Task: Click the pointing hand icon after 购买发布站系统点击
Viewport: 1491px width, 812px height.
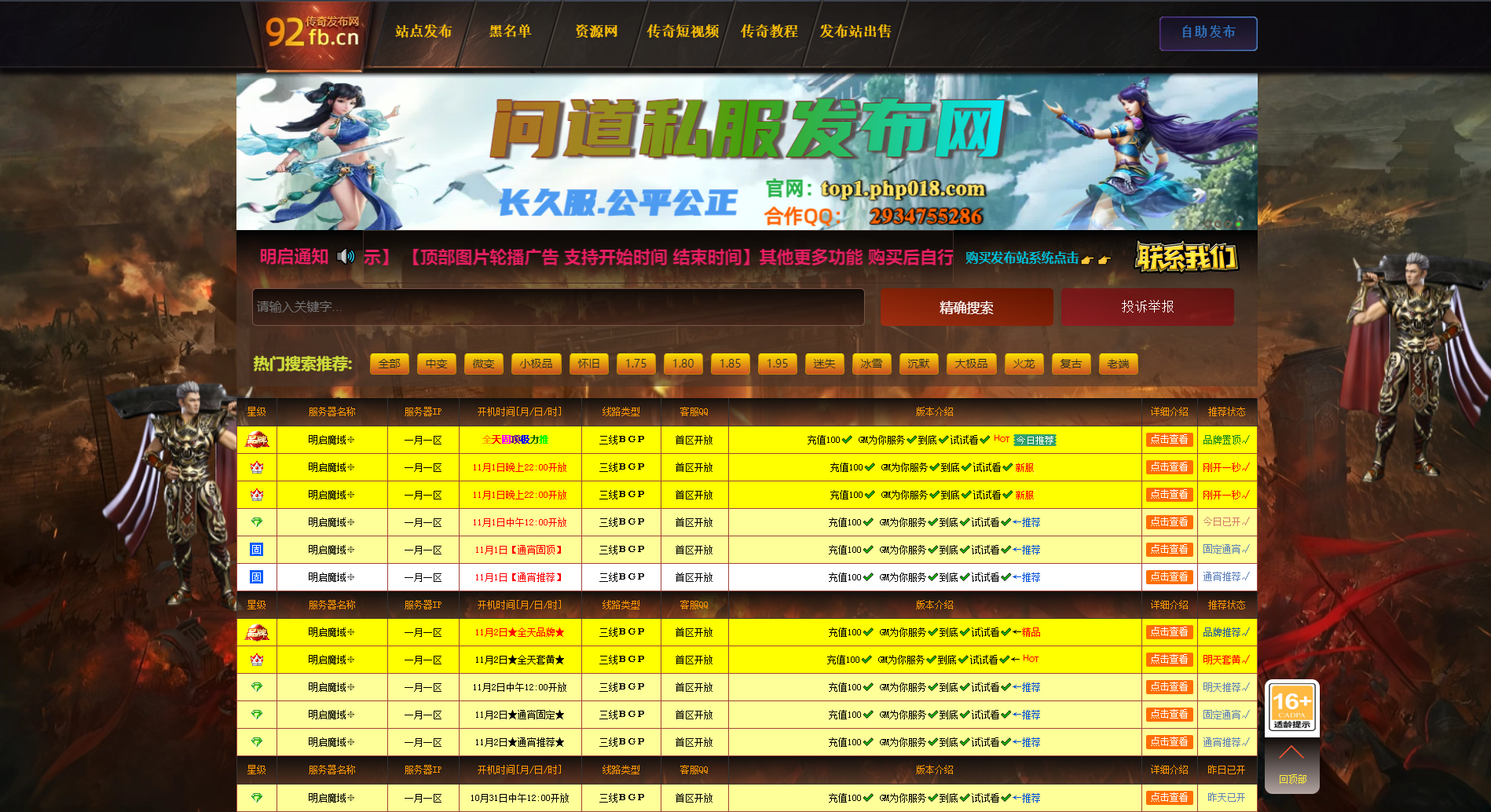Action: pyautogui.click(x=1095, y=259)
